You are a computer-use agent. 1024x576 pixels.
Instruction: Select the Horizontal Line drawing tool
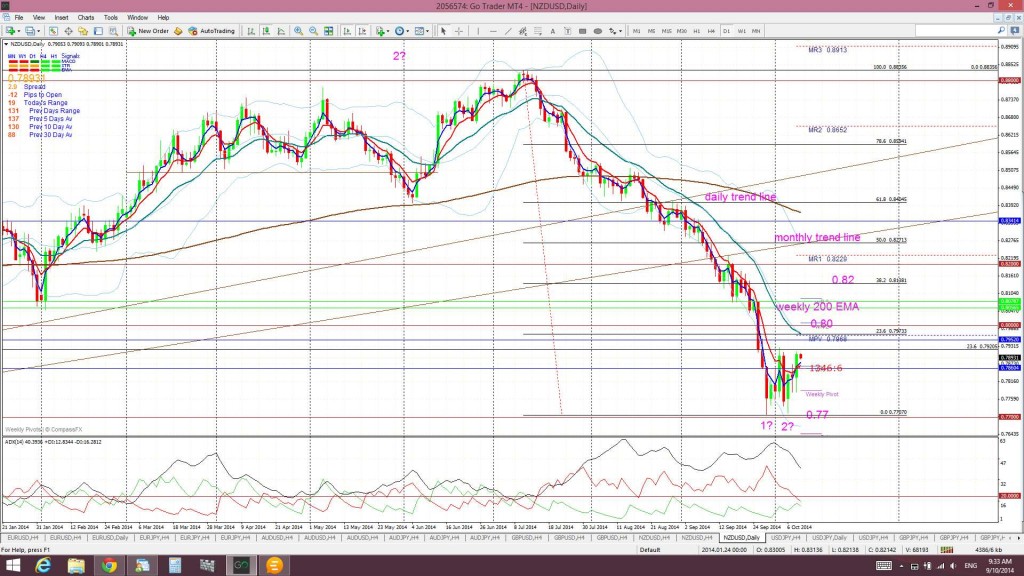pos(493,31)
